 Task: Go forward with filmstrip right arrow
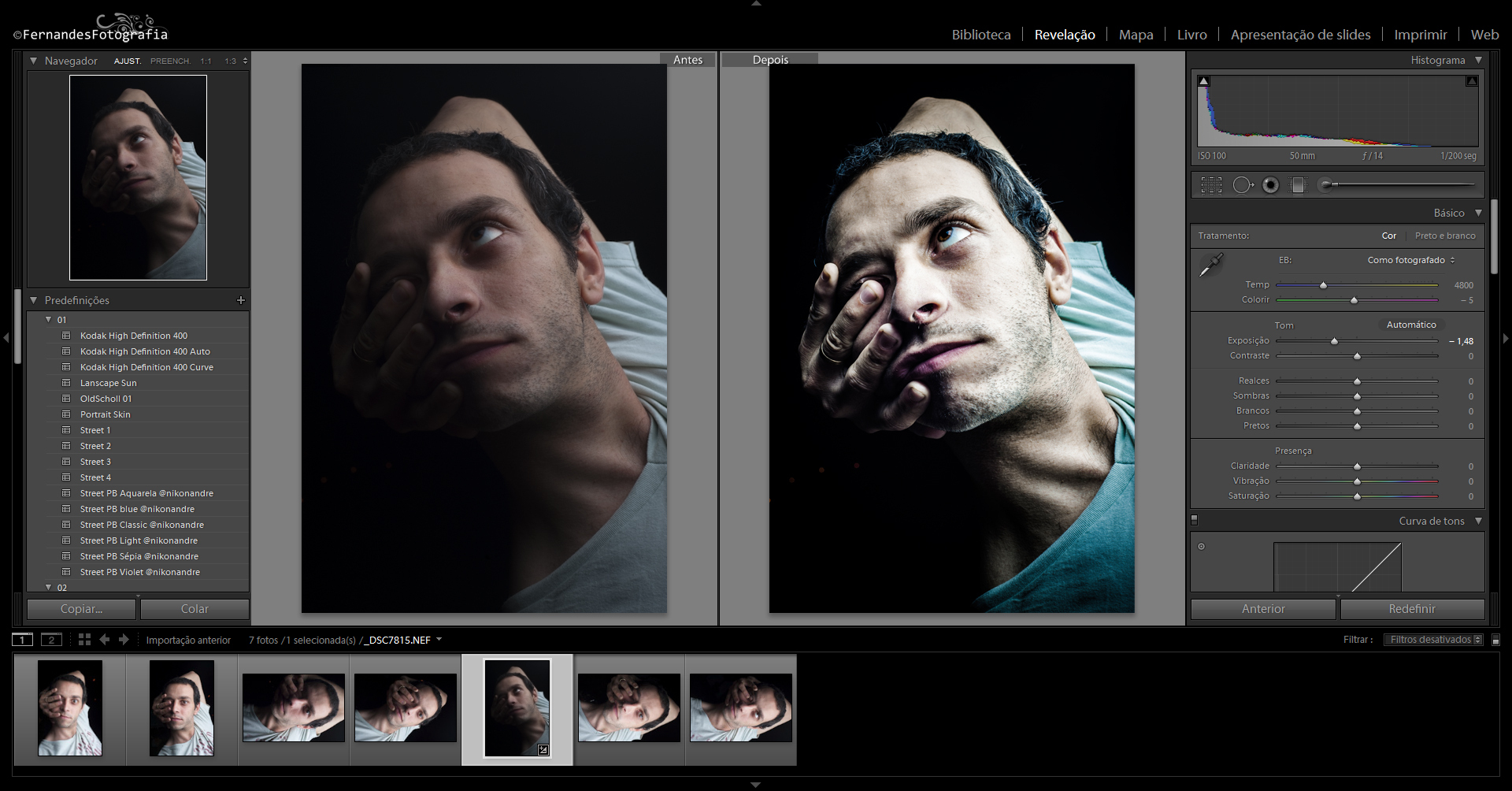(124, 640)
